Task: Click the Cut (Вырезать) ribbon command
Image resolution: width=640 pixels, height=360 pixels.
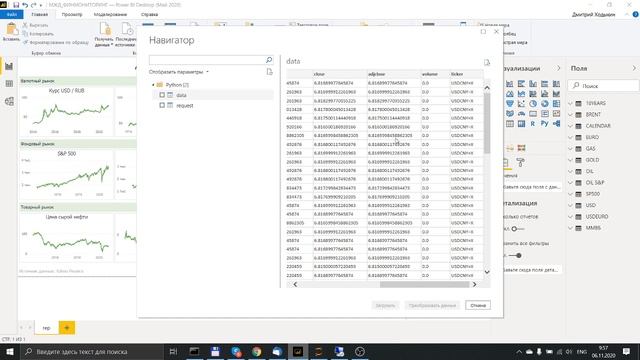Action: pos(36,25)
